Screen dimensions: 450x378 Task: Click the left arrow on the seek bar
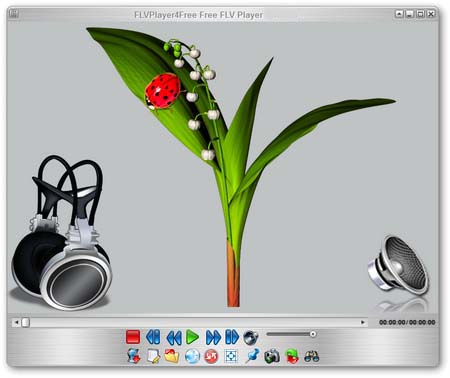tap(16, 322)
